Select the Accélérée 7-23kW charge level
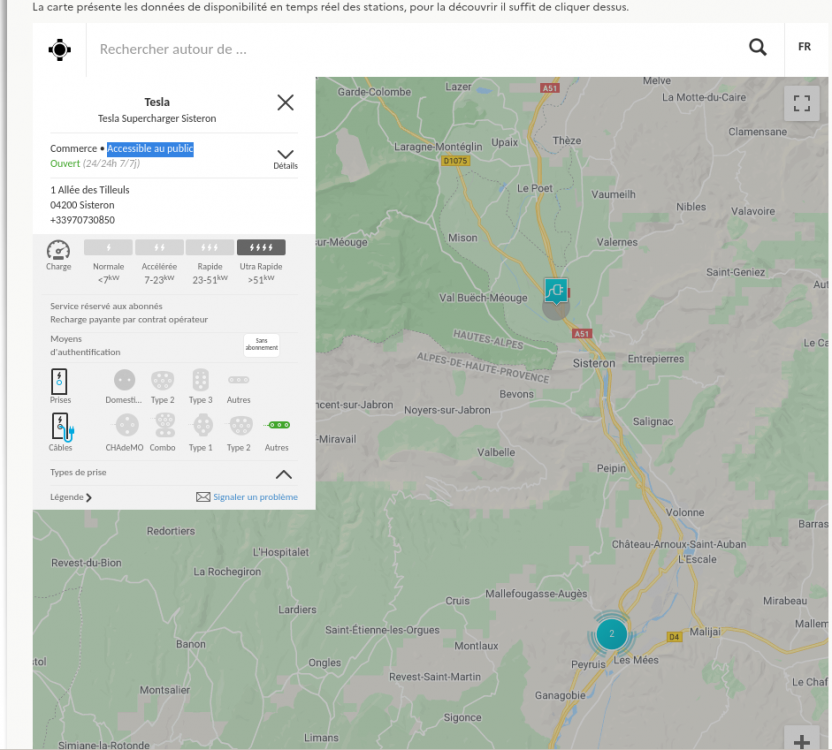Viewport: 832px width, 750px height. coord(159,247)
